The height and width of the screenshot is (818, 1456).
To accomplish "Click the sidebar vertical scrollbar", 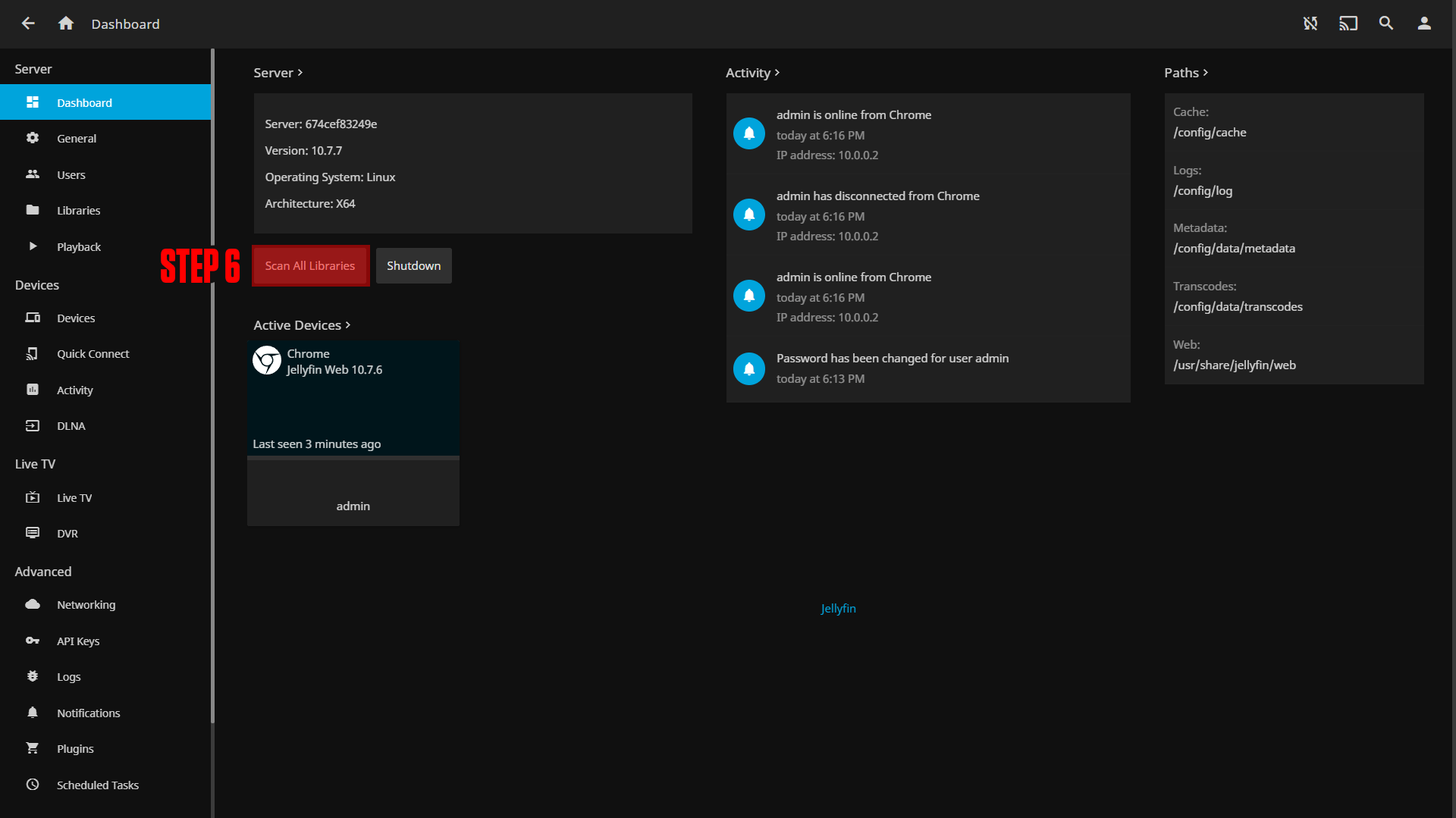I will tap(213, 387).
